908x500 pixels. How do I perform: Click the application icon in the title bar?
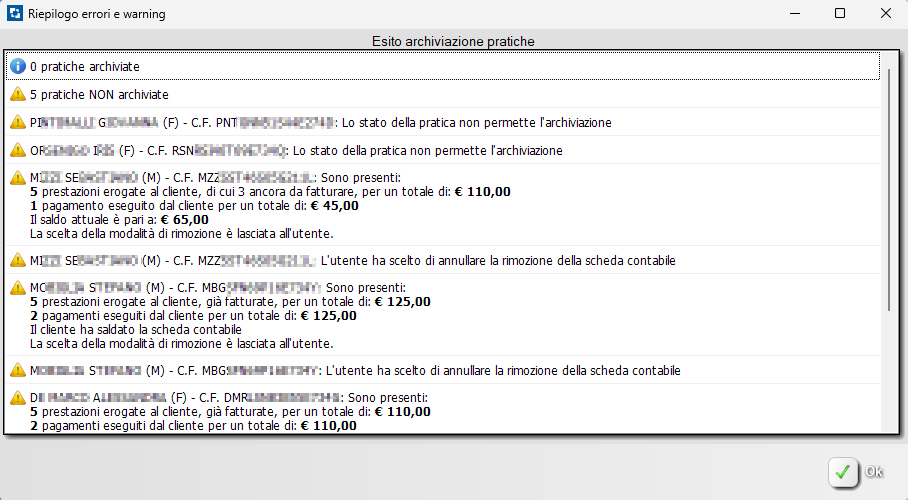[x=14, y=14]
